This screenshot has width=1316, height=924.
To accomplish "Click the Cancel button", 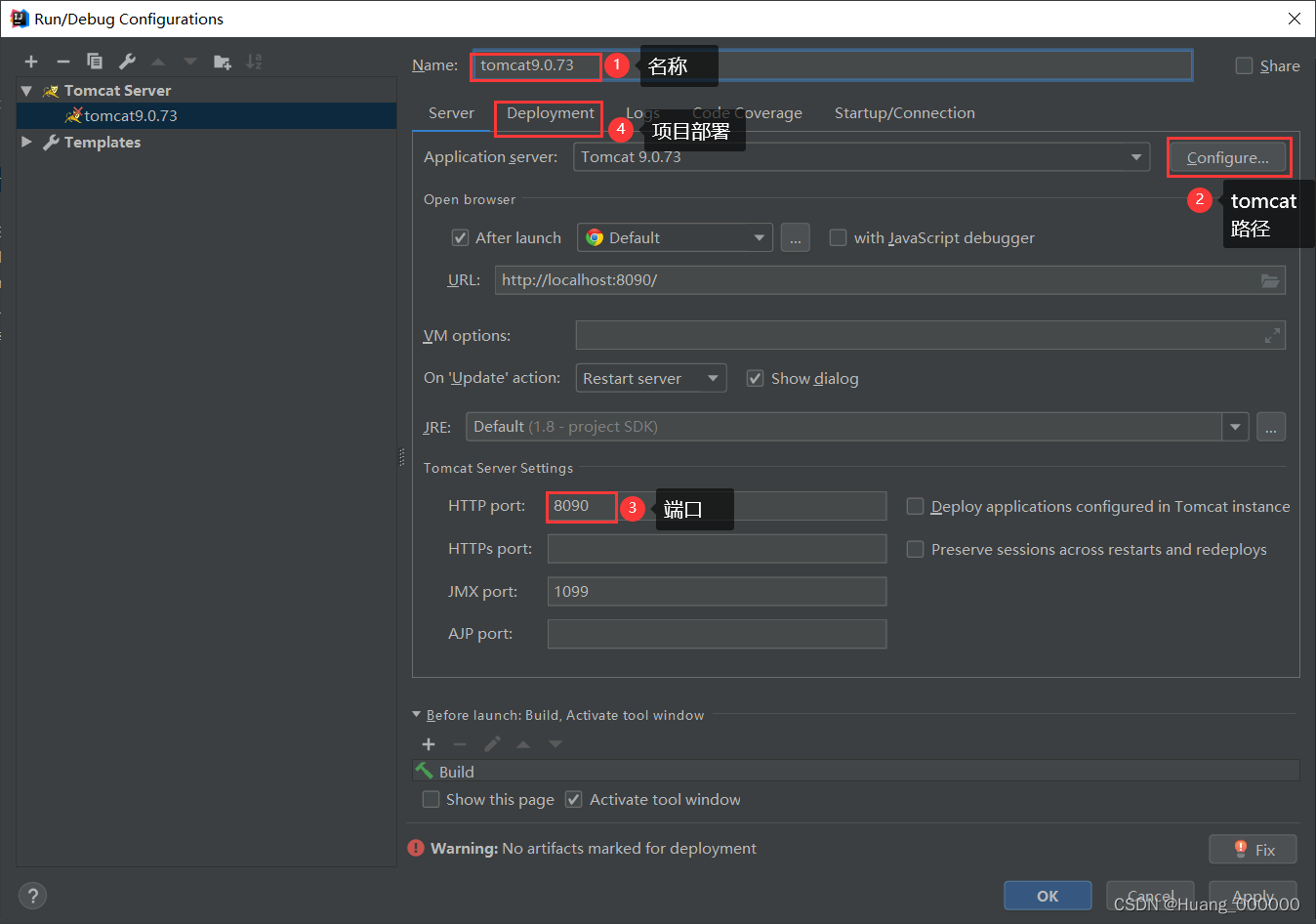I will click(1151, 896).
